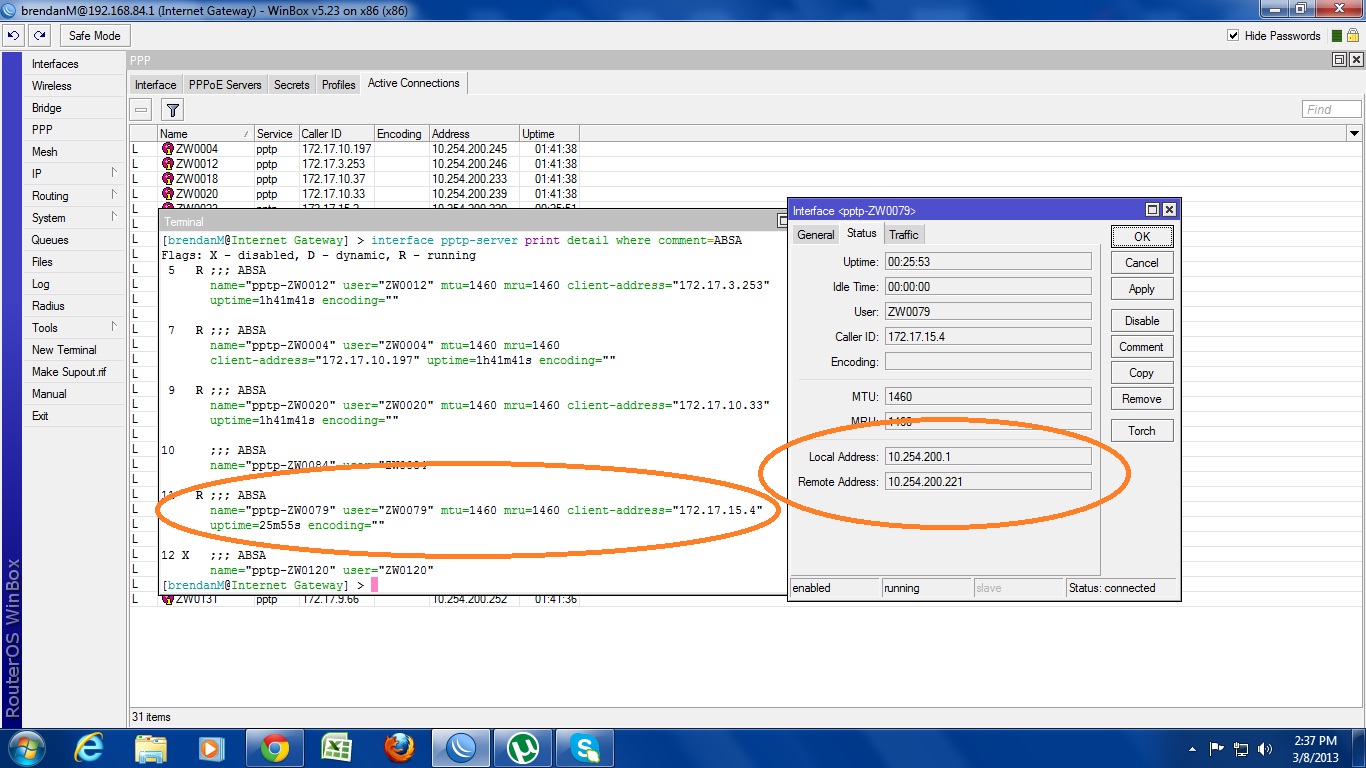Open the column dropdown arrow at table right

pos(1354,134)
